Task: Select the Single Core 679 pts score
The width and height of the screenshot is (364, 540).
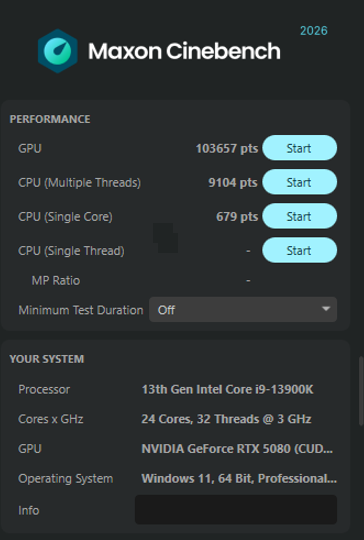Action: [x=237, y=217]
